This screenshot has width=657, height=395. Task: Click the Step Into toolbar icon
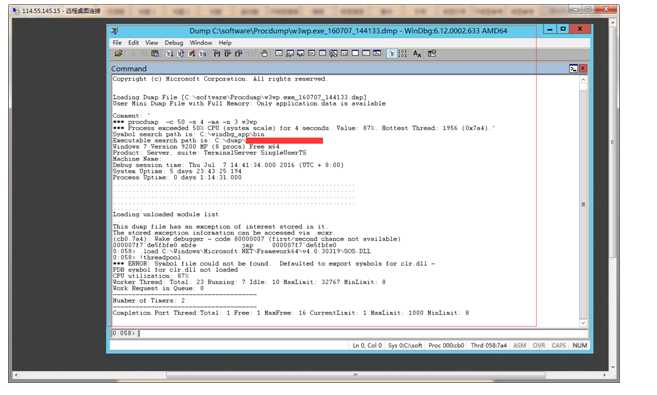217,53
